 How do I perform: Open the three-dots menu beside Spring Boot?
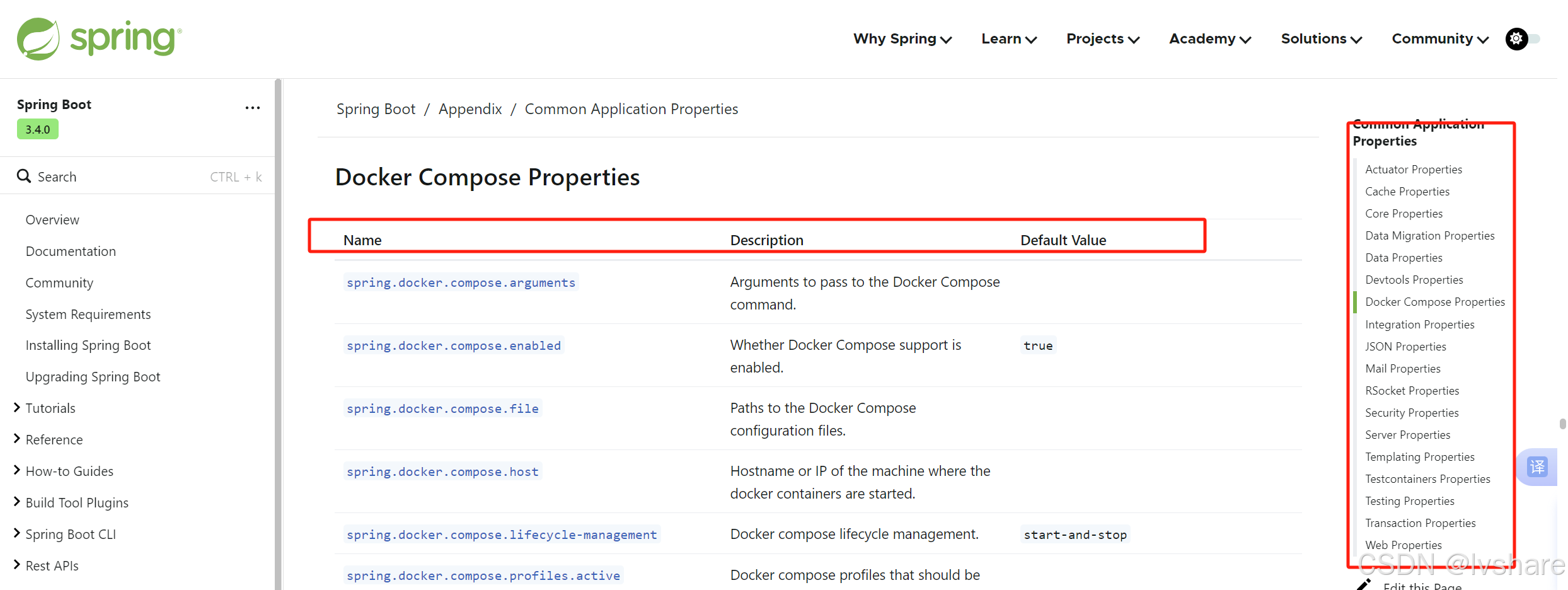click(x=253, y=108)
